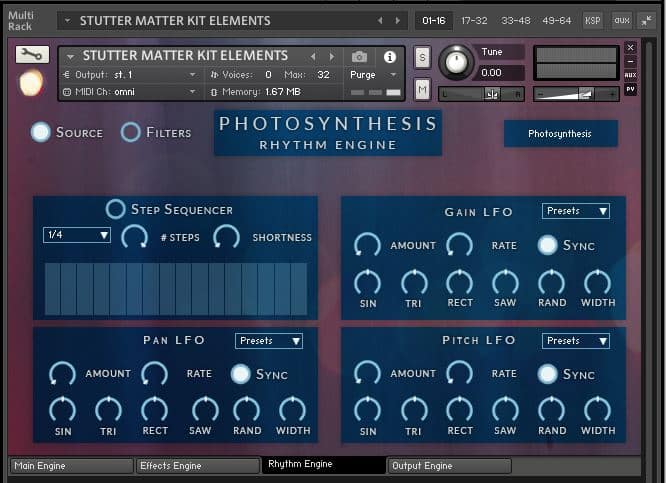
Task: Open Gain LFO Presets dropdown
Action: pos(576,211)
